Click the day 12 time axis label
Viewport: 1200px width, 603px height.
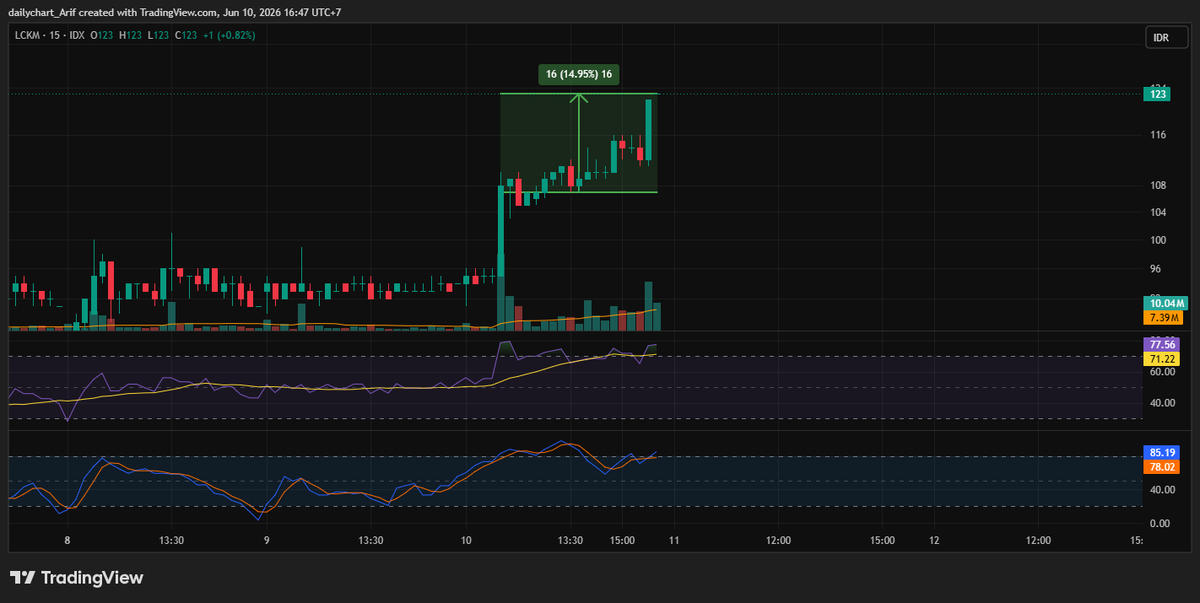tap(934, 540)
